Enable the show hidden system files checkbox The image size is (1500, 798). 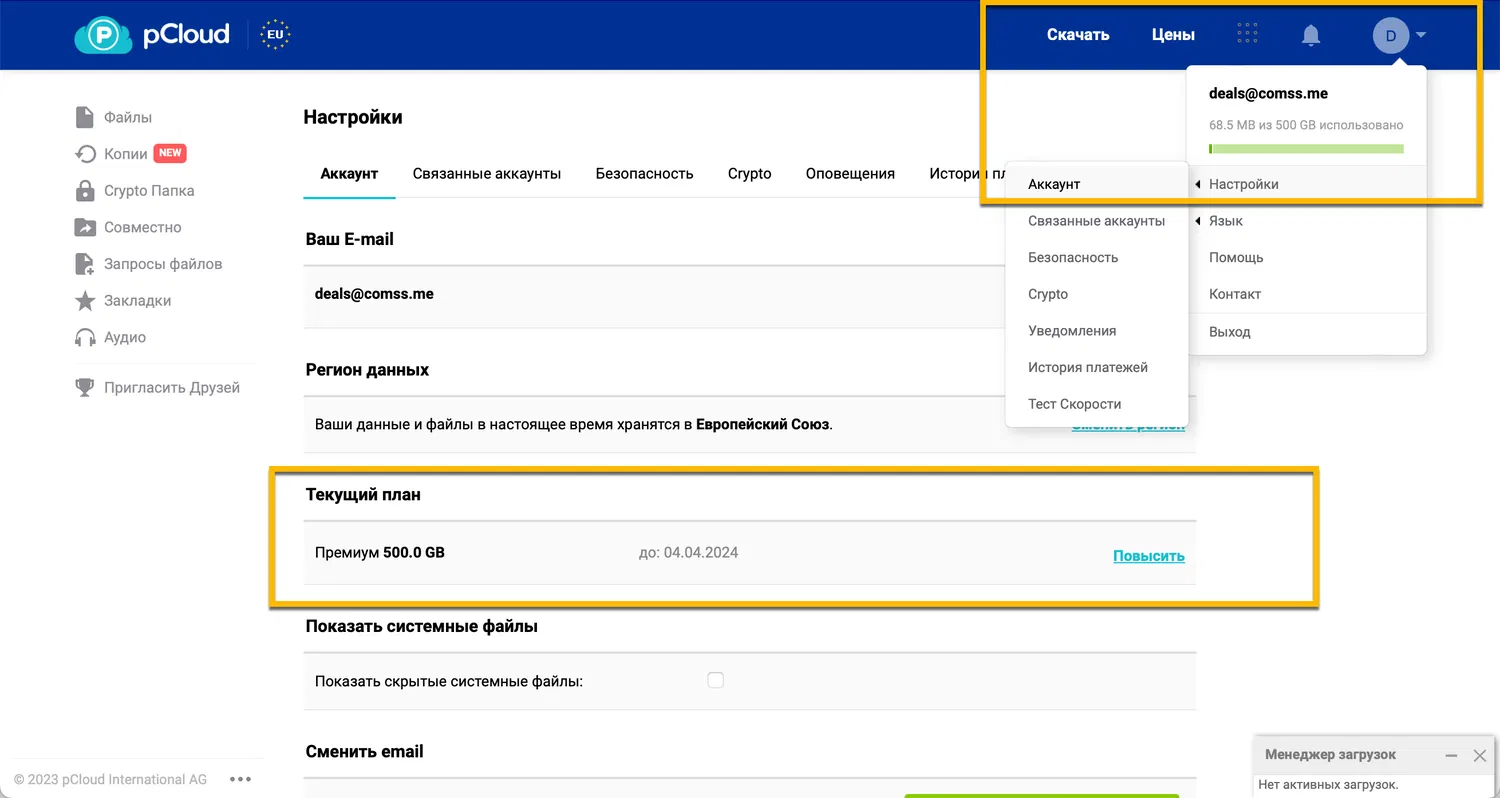coord(715,680)
